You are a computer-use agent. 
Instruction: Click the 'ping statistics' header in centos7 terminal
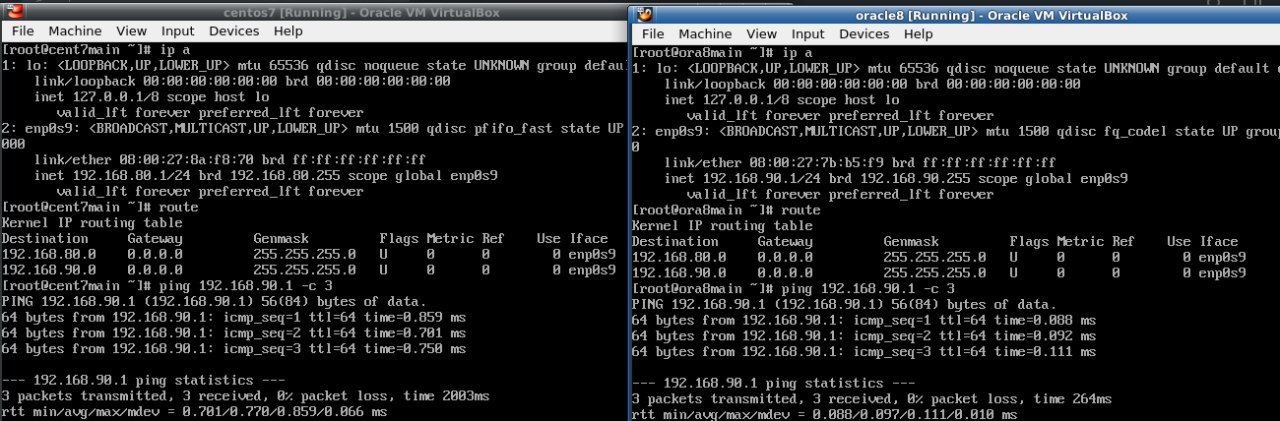143,381
